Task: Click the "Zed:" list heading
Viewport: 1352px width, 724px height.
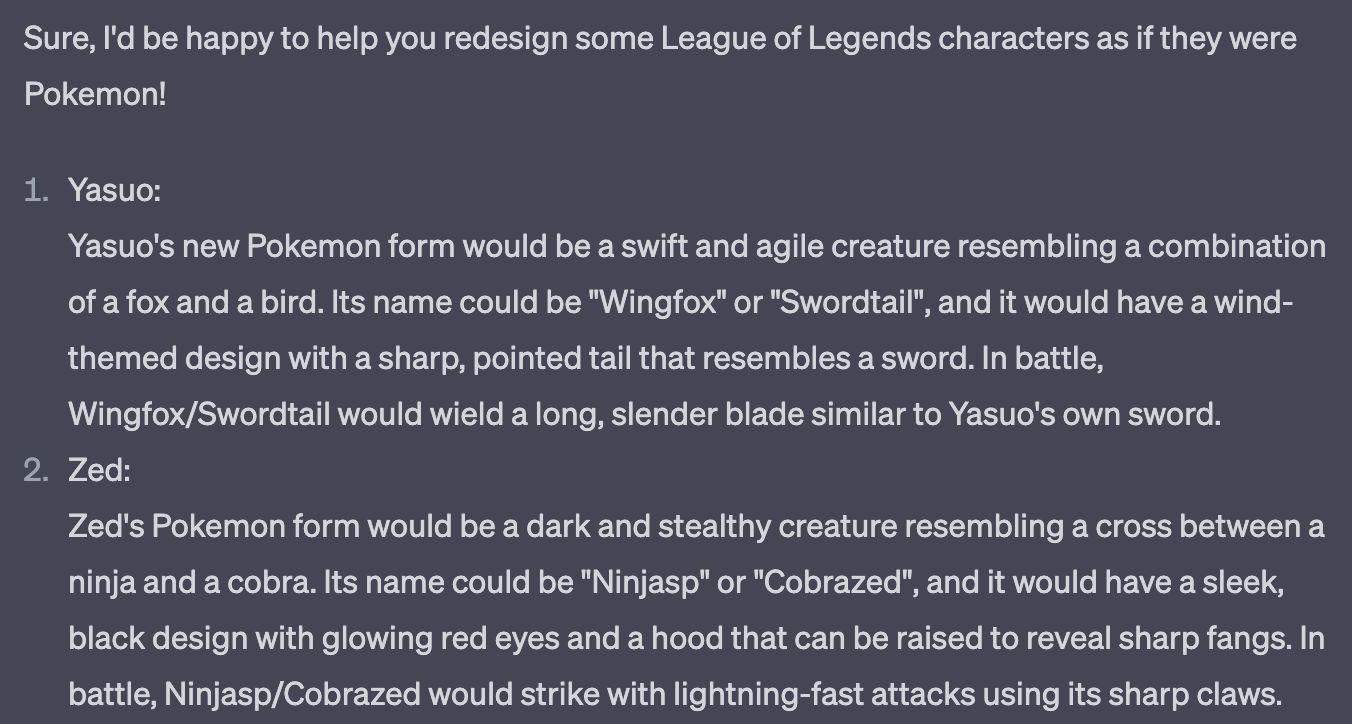Action: [99, 470]
